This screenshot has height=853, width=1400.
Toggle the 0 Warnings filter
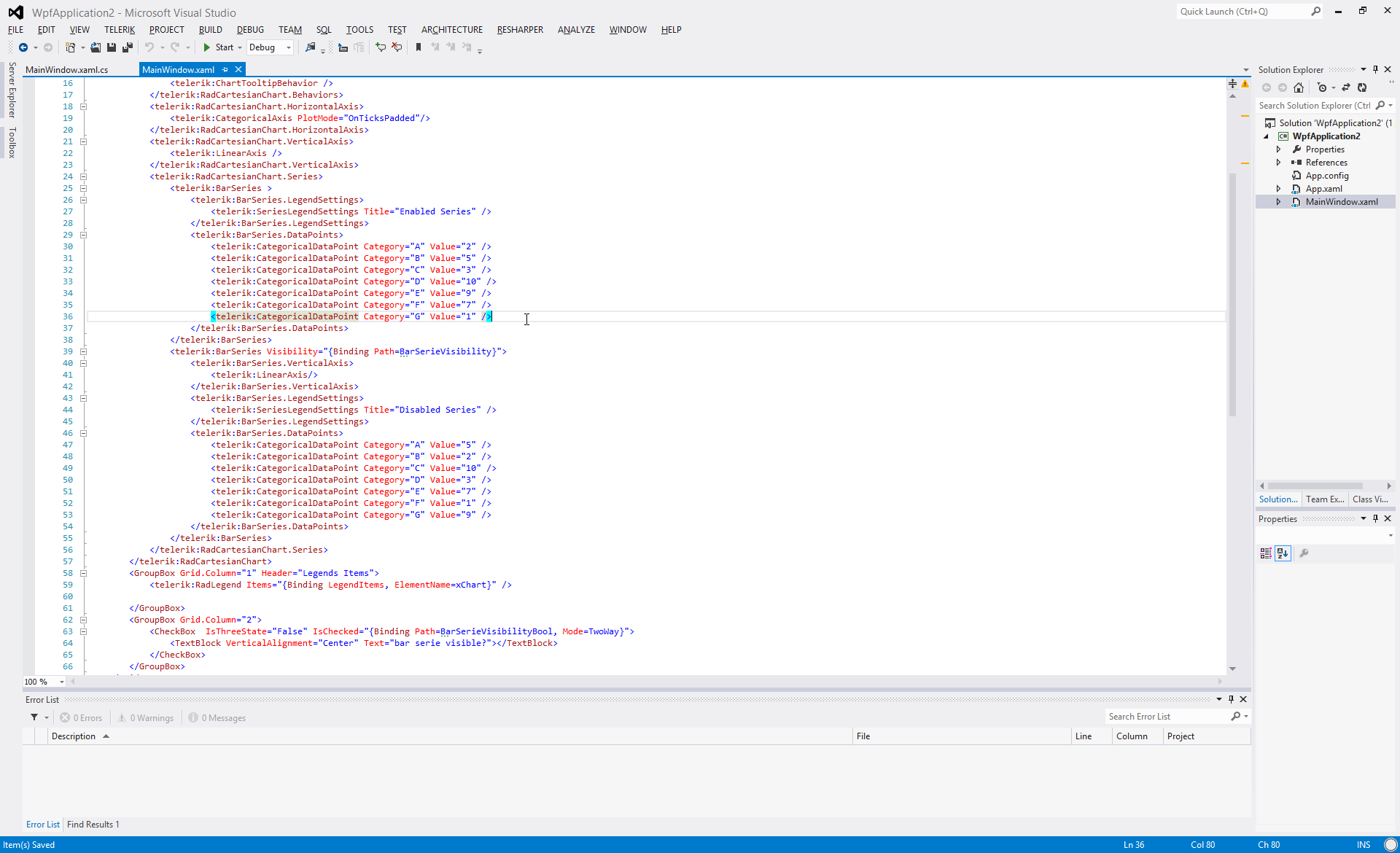[146, 718]
